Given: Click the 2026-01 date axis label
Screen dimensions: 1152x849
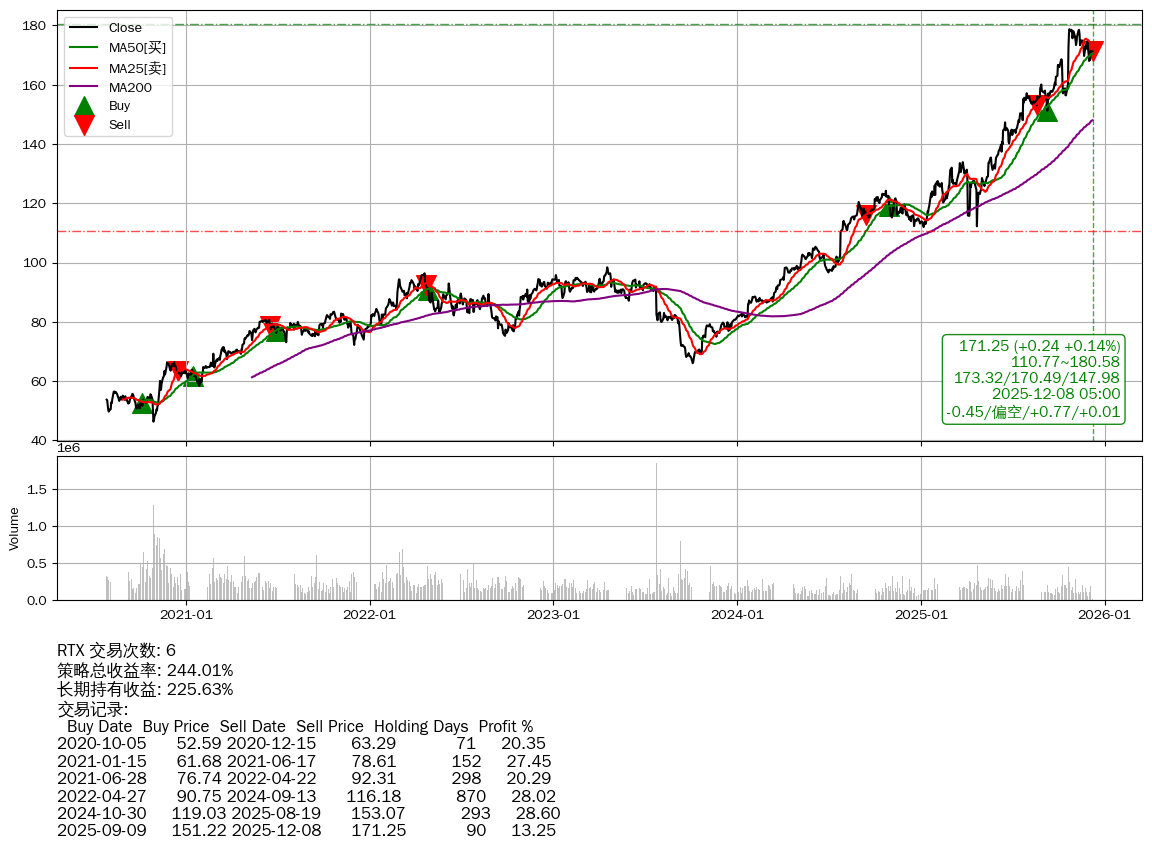Looking at the screenshot, I should click(1105, 615).
